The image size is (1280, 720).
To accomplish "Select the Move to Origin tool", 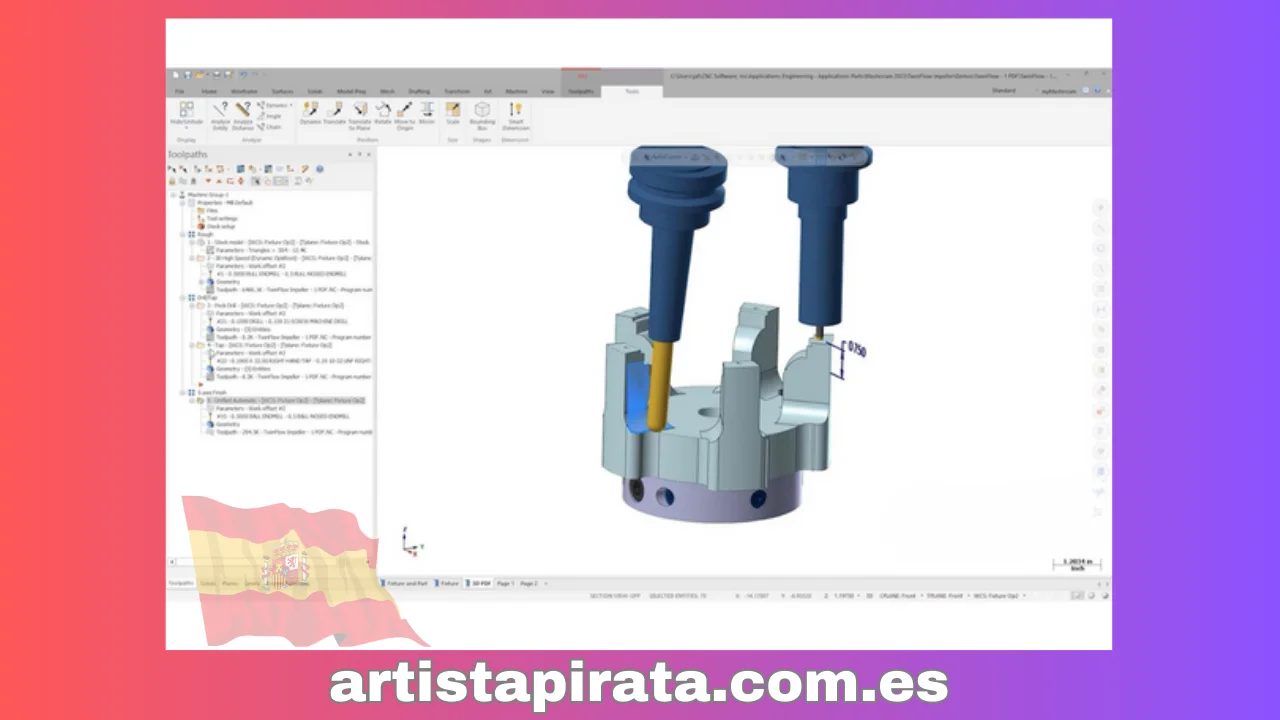I will [405, 115].
